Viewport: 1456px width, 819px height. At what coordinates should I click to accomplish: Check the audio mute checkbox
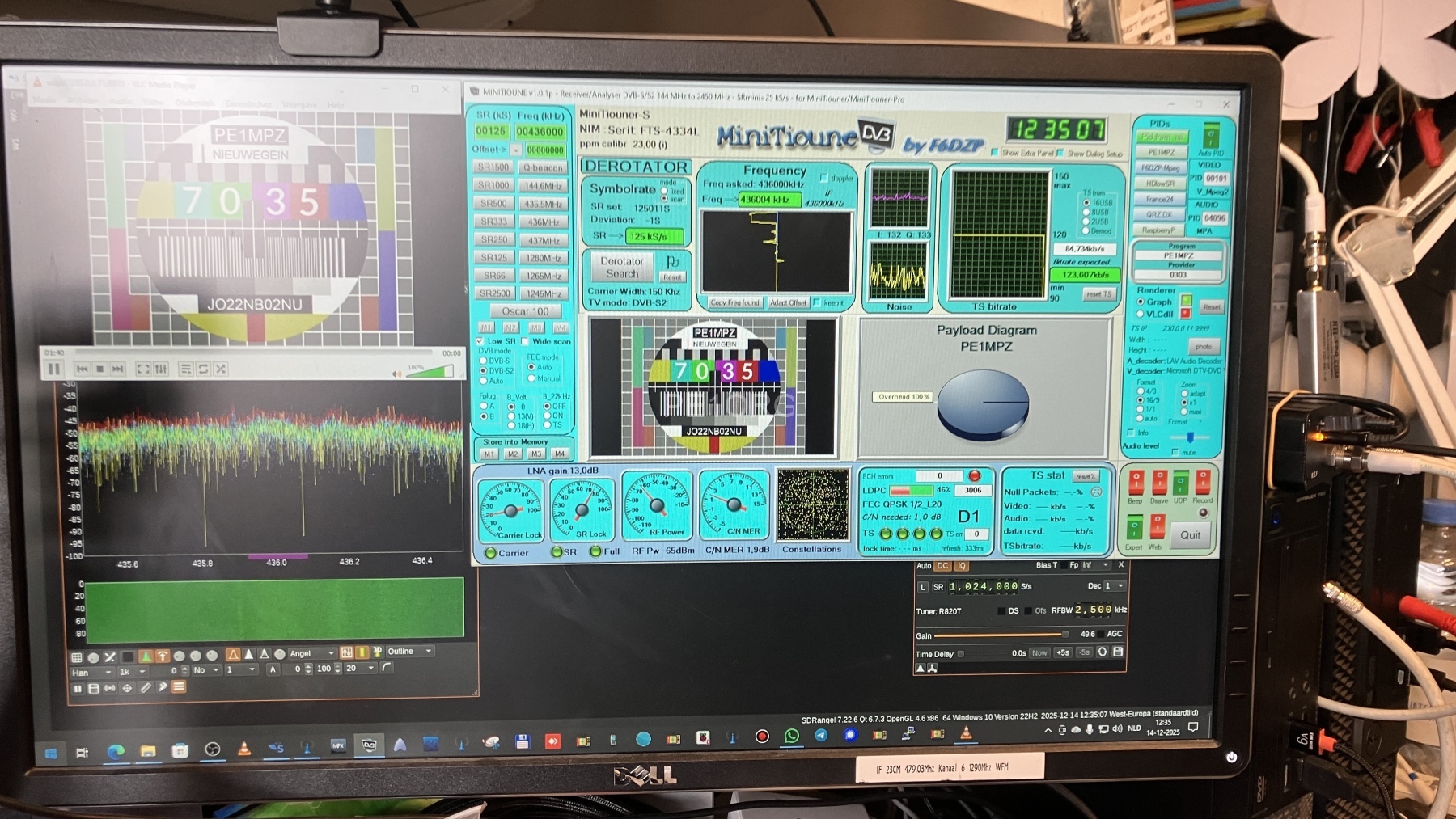tap(1175, 452)
